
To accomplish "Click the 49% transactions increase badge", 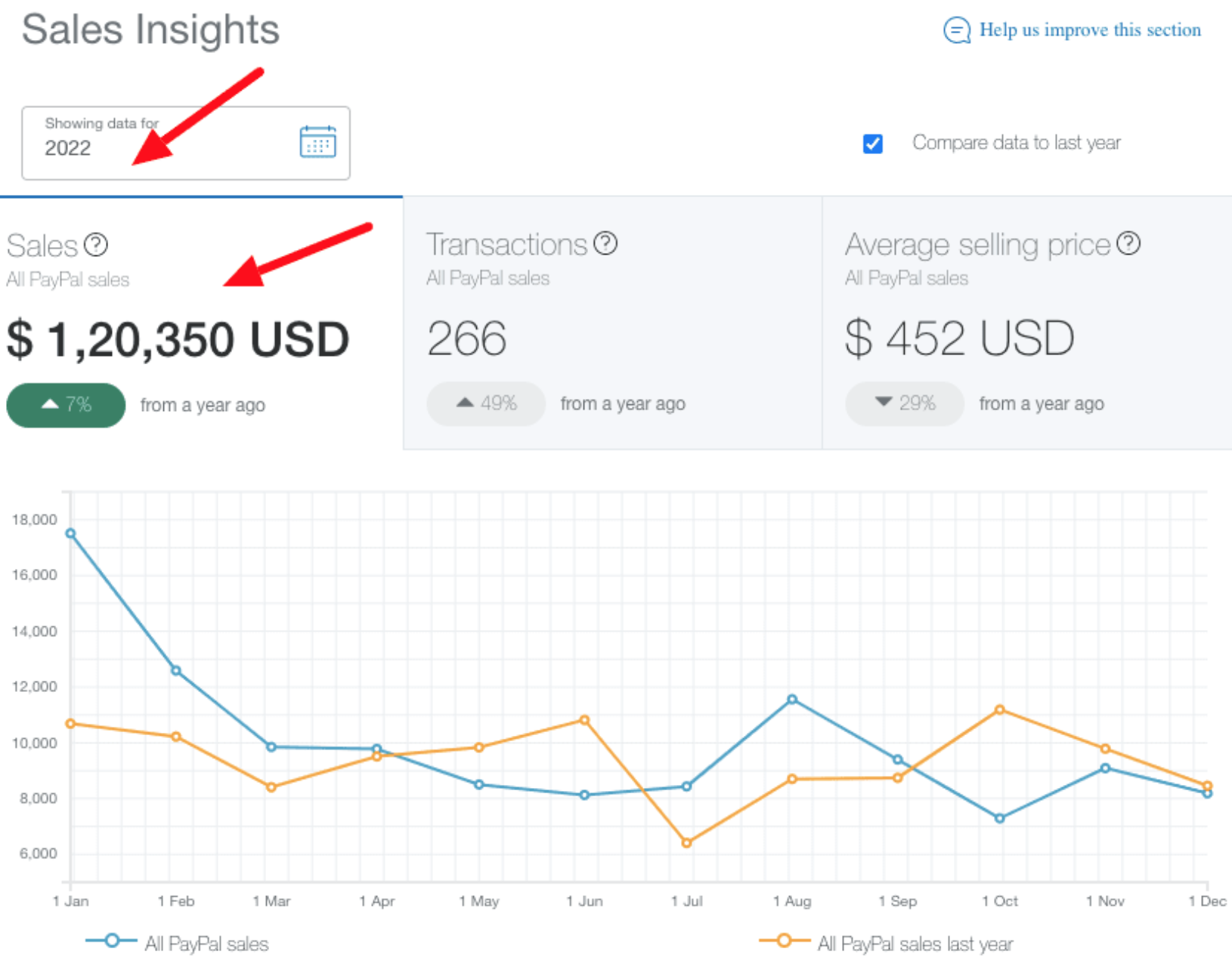I will coord(486,403).
